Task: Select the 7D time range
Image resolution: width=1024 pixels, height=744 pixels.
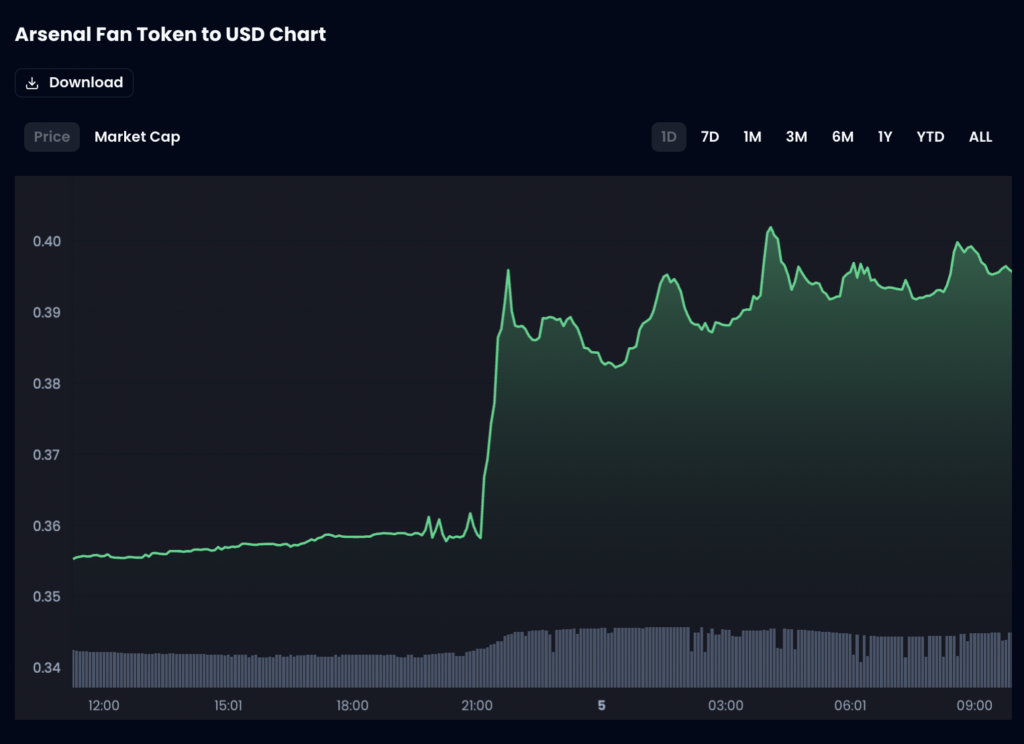Action: [710, 137]
